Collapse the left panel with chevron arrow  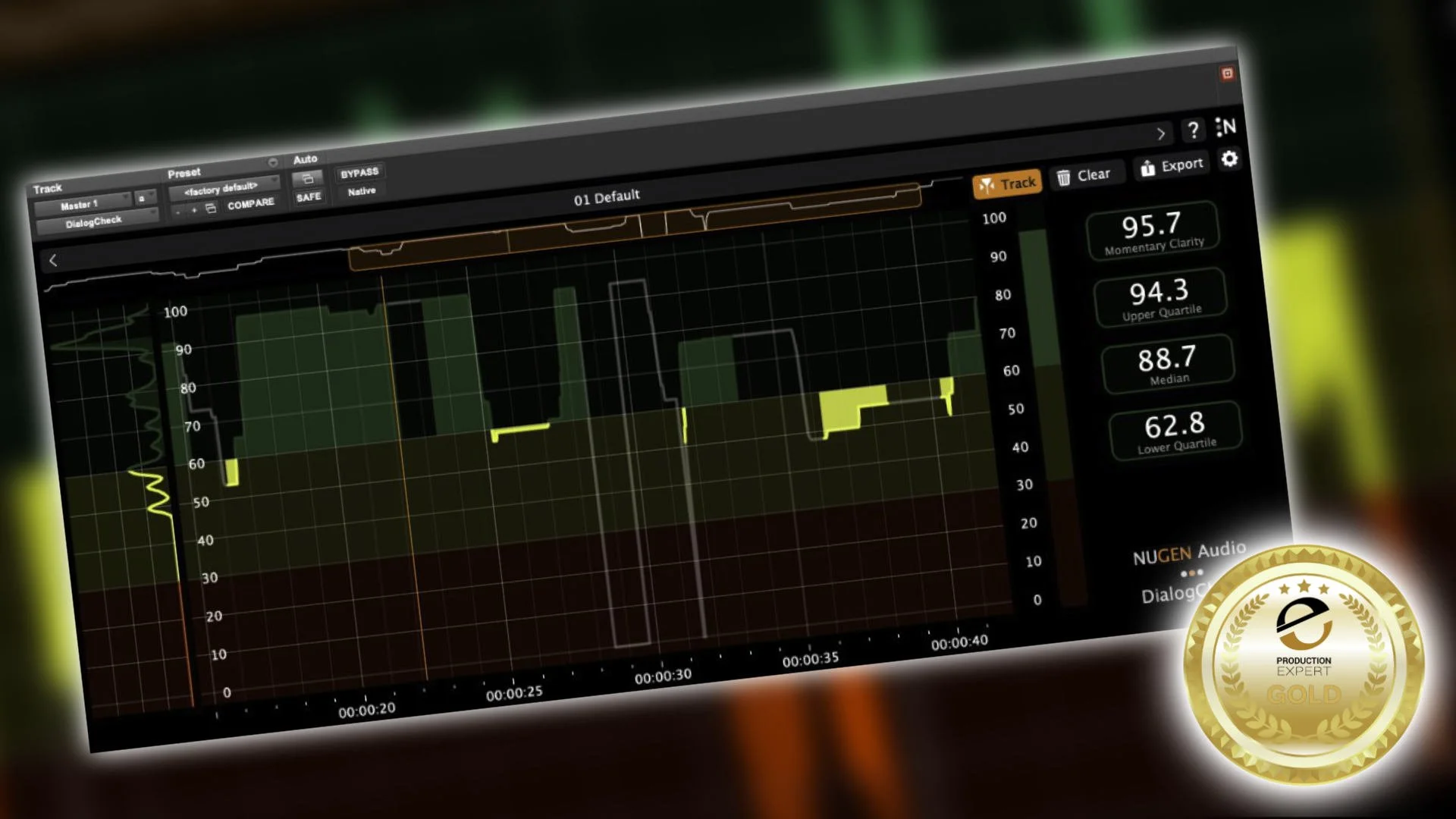pos(53,260)
